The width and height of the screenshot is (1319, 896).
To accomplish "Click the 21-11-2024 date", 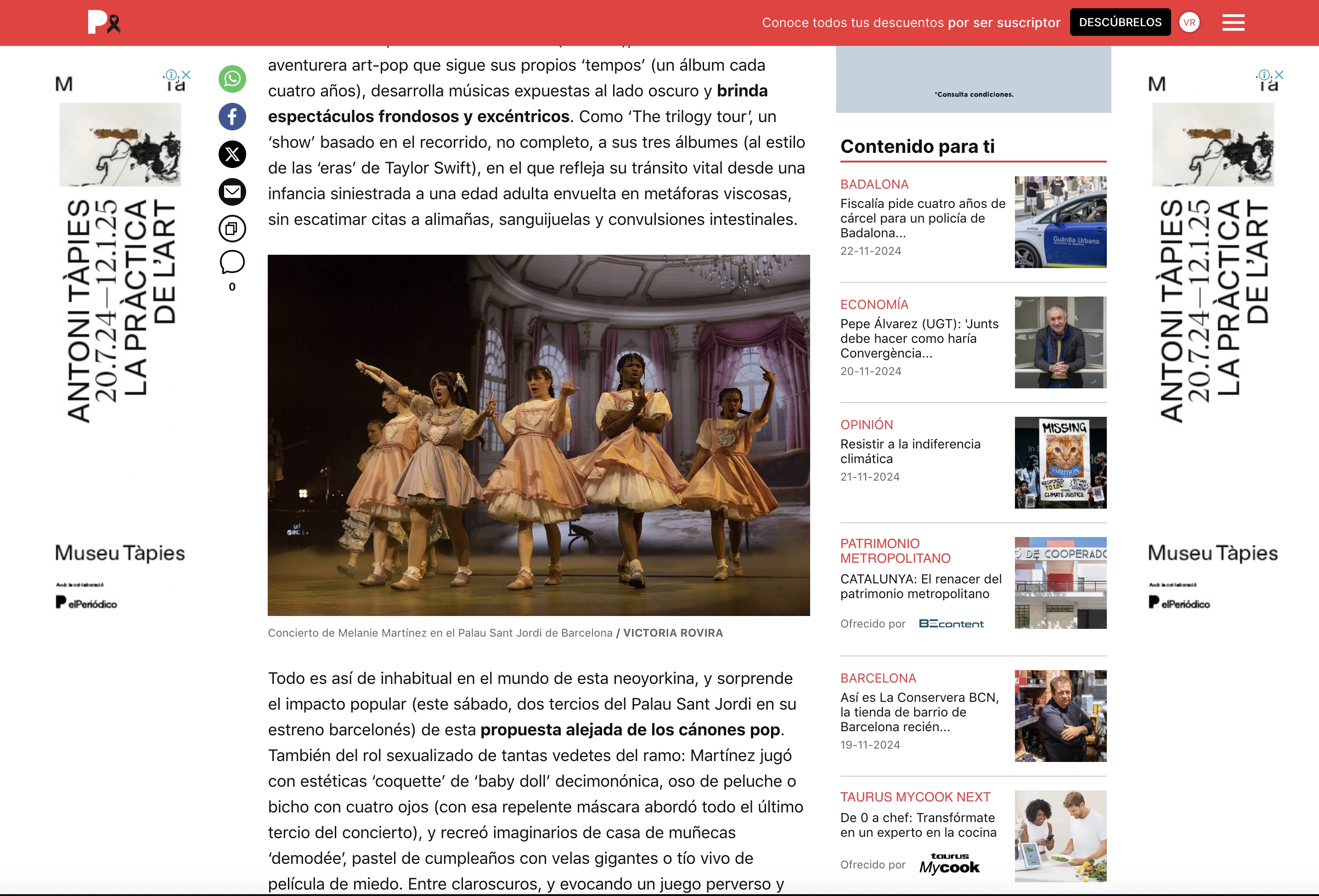I will (870, 477).
